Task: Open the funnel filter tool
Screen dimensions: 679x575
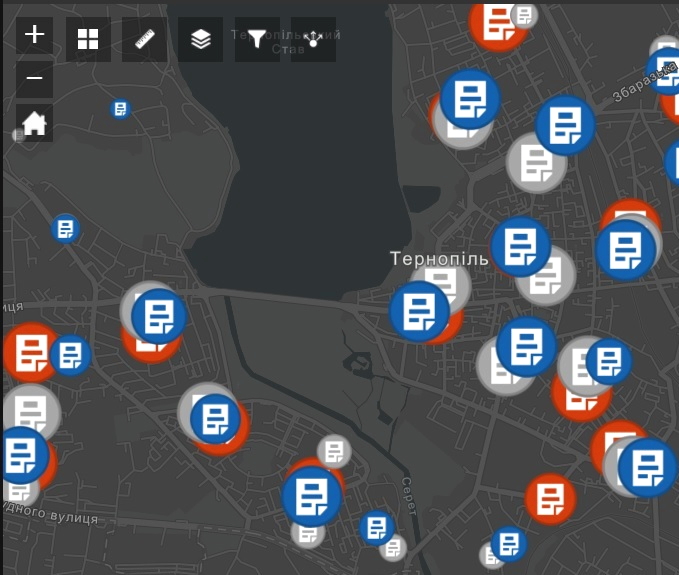Action: [257, 39]
